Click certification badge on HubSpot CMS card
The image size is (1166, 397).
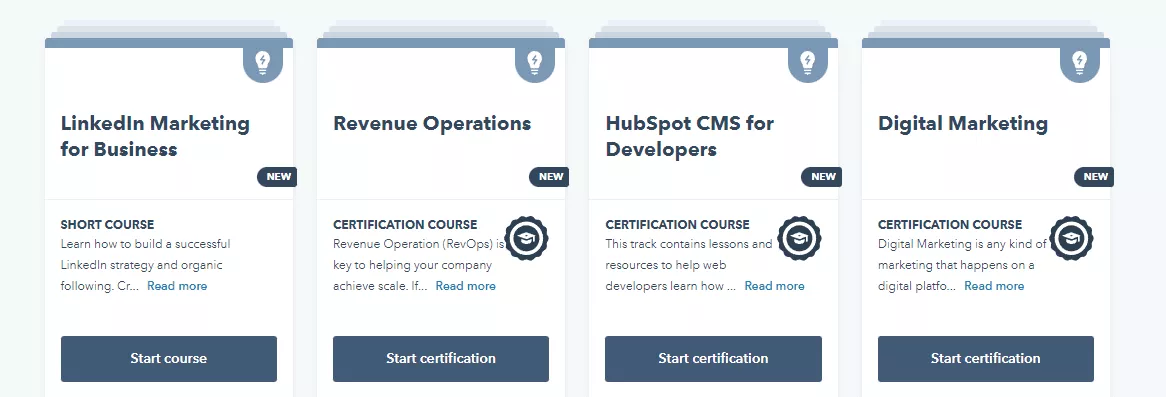pos(799,239)
